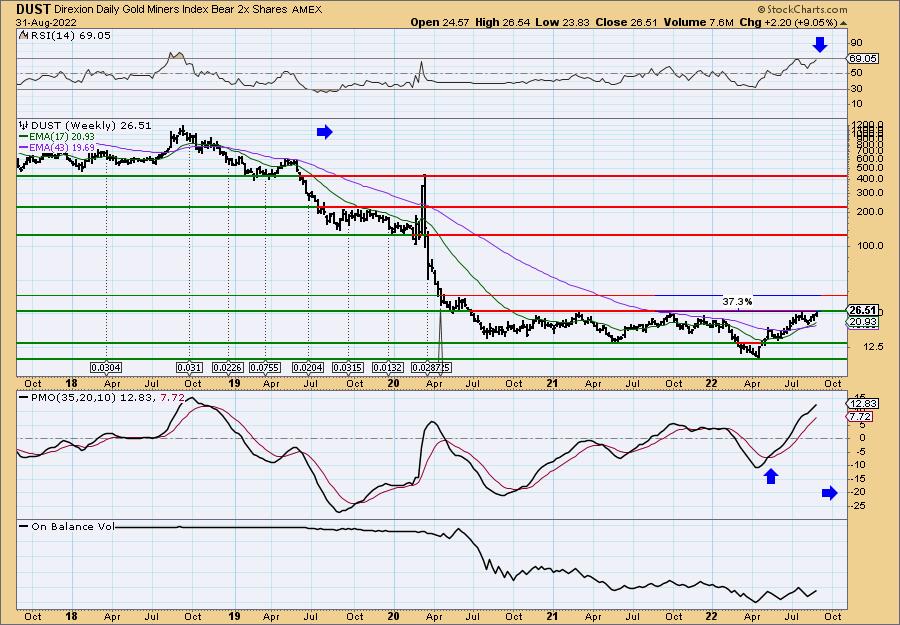Click the 0.0226 dividend value box
Viewport: 900px width, 625px height.
coord(228,367)
